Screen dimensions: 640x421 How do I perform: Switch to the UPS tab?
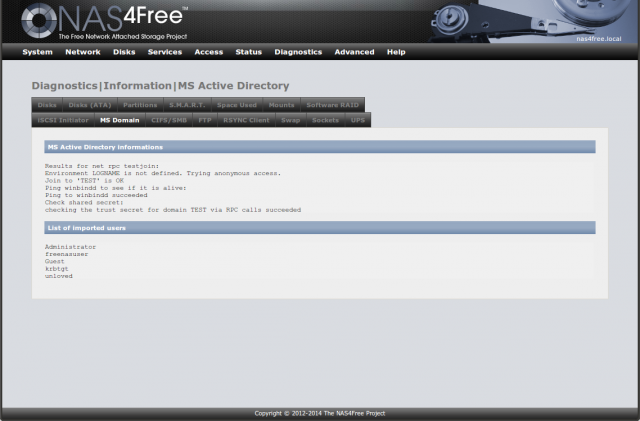coord(358,120)
